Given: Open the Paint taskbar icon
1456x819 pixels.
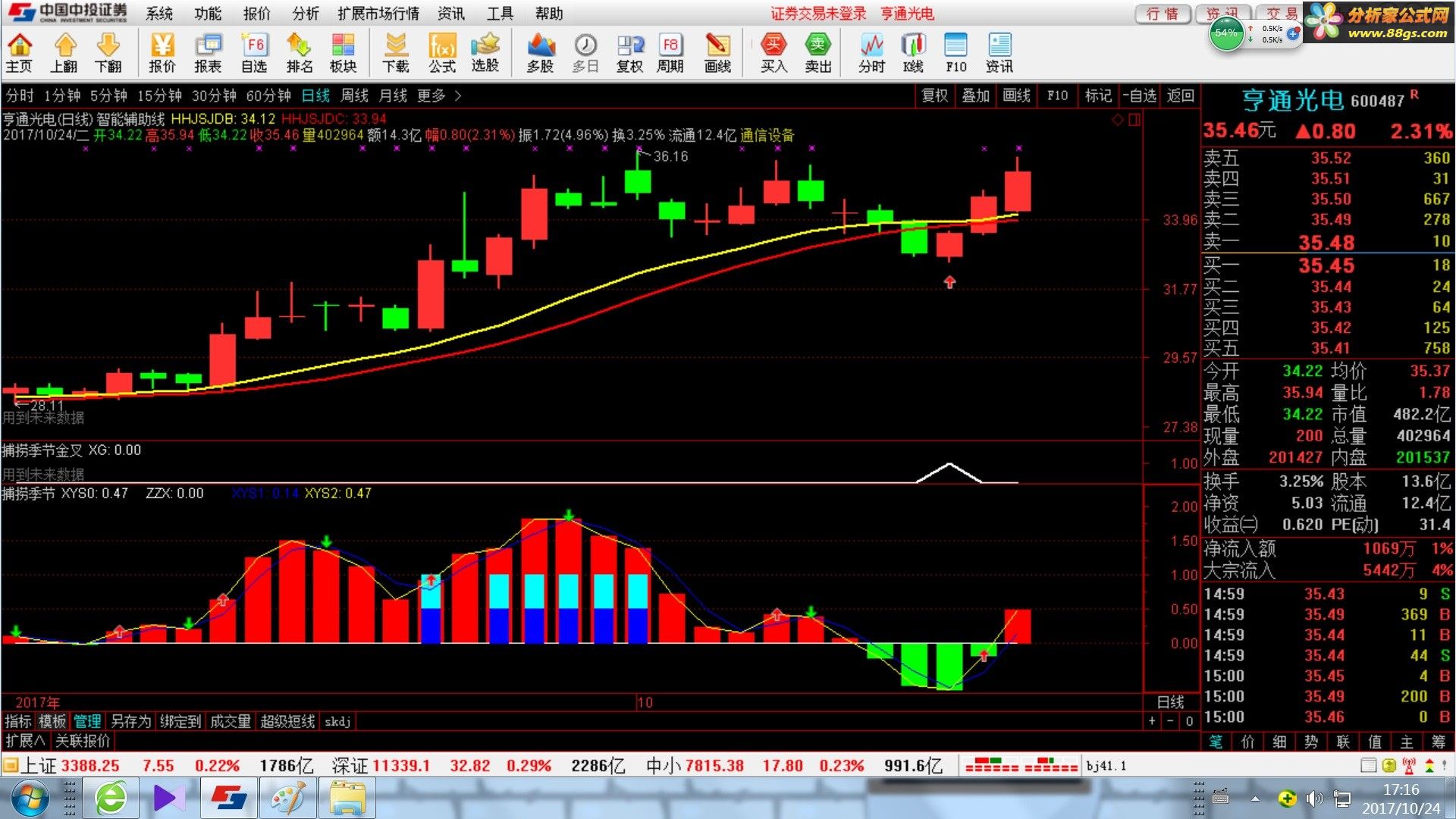Looking at the screenshot, I should point(288,799).
